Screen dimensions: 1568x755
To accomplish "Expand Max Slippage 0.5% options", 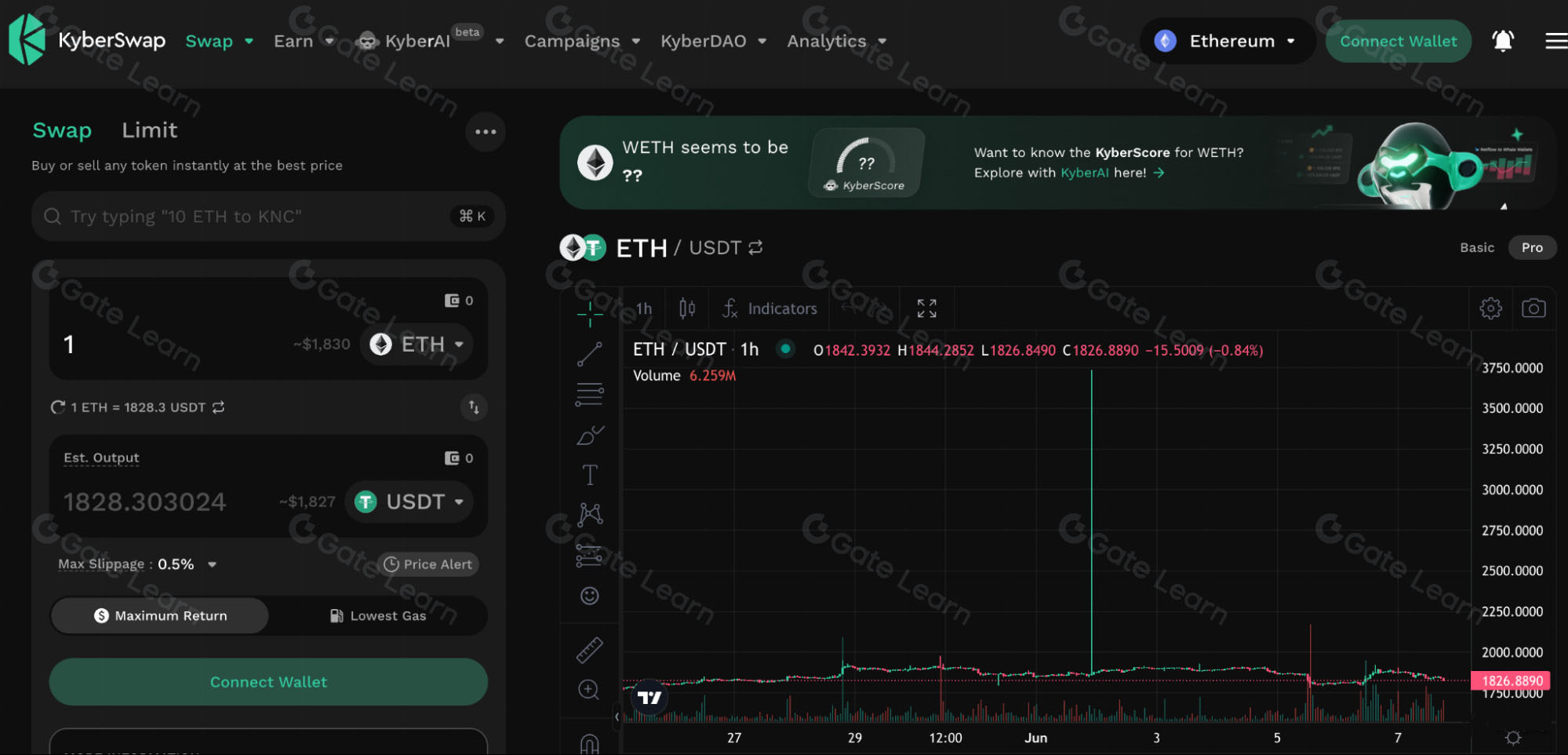I will (x=212, y=564).
